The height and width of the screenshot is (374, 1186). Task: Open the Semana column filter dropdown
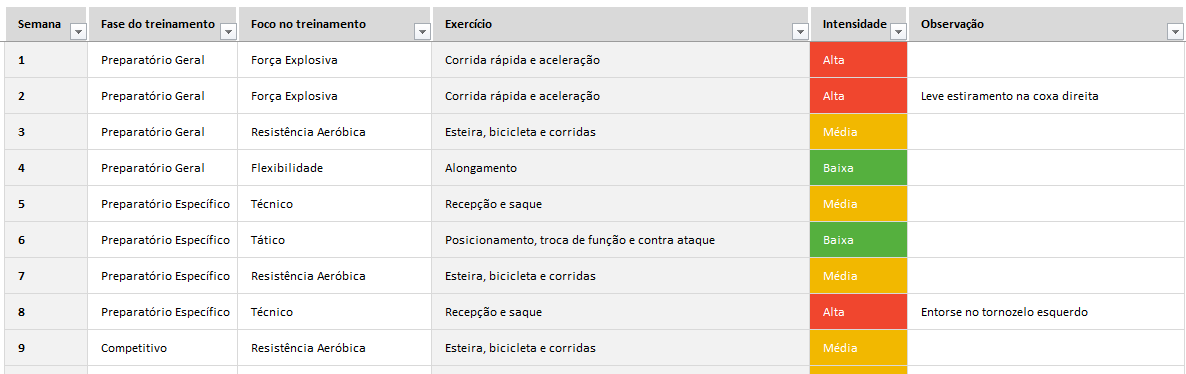pos(76,31)
